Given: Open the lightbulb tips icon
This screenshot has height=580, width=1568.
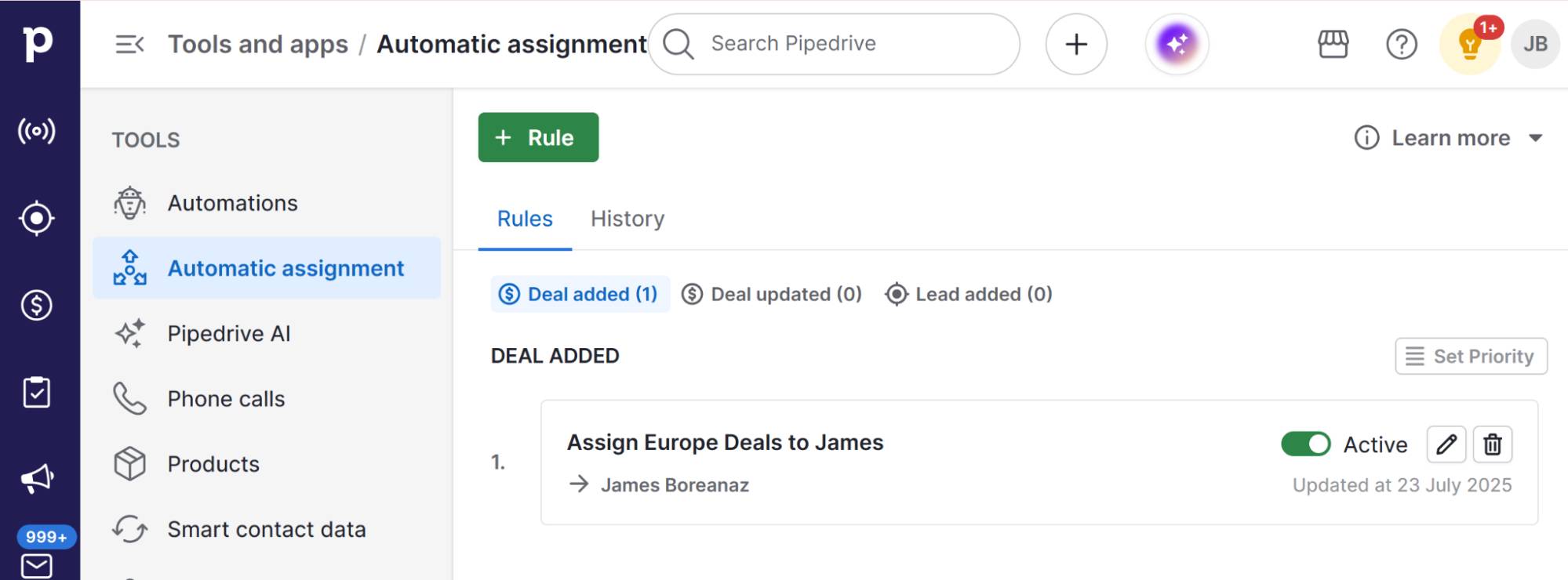Looking at the screenshot, I should (x=1469, y=45).
